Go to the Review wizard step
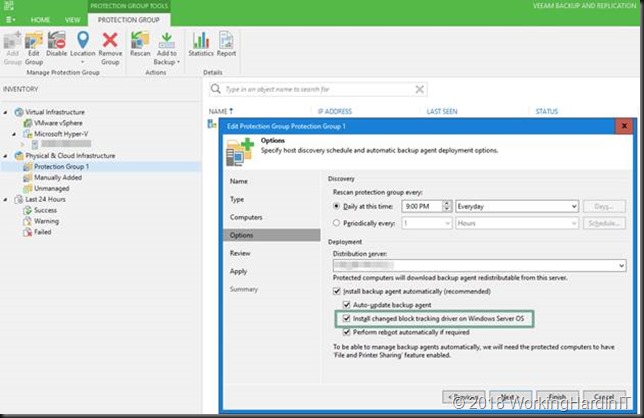644x418 pixels. pos(240,253)
